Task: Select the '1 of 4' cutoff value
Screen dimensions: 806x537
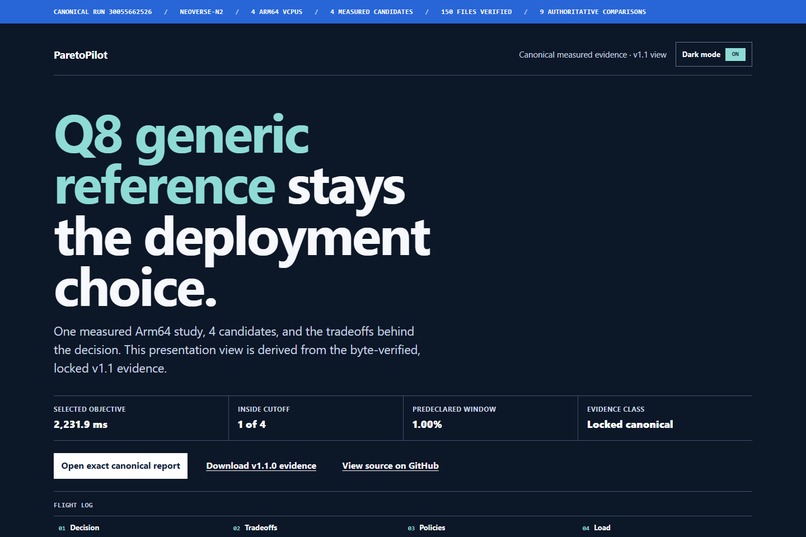Action: pyautogui.click(x=251, y=424)
